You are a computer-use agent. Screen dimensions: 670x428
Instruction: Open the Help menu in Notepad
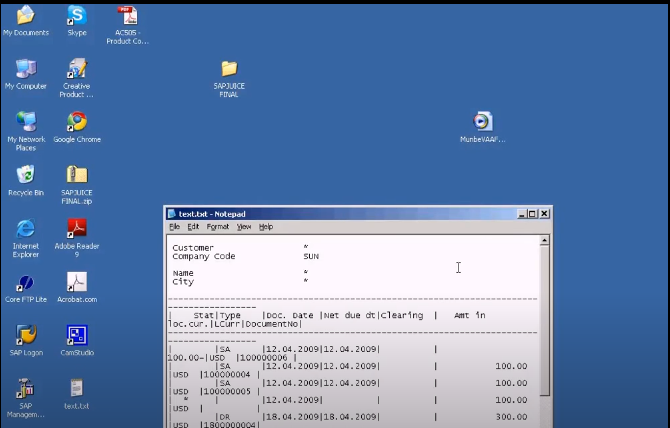[x=266, y=227]
